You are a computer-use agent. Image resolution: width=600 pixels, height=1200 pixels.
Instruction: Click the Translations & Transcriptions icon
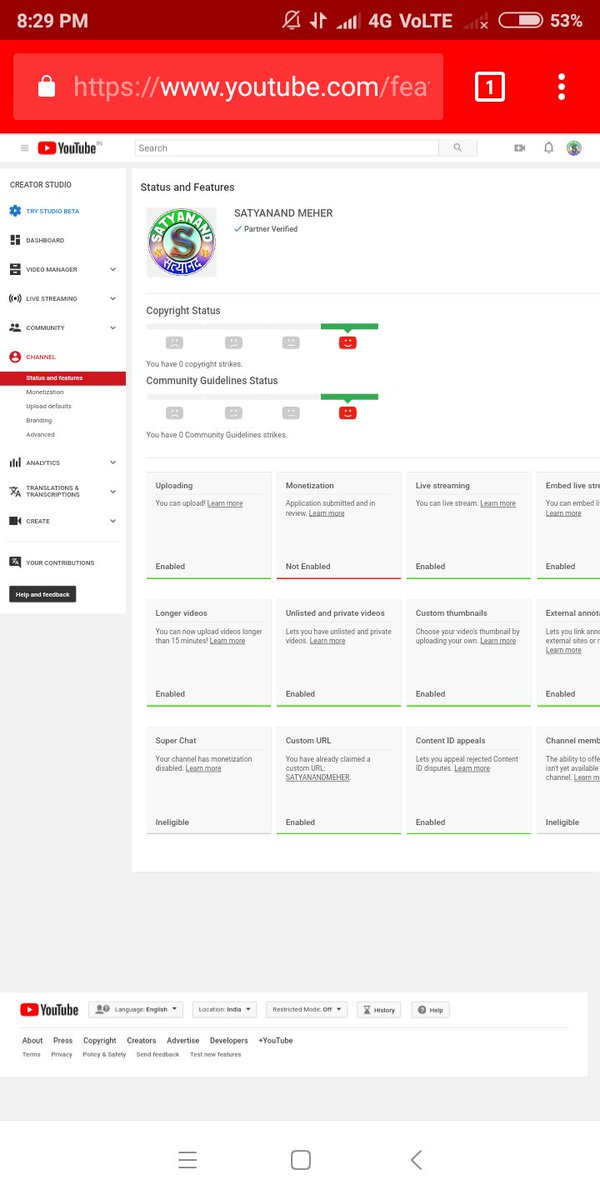(15, 491)
